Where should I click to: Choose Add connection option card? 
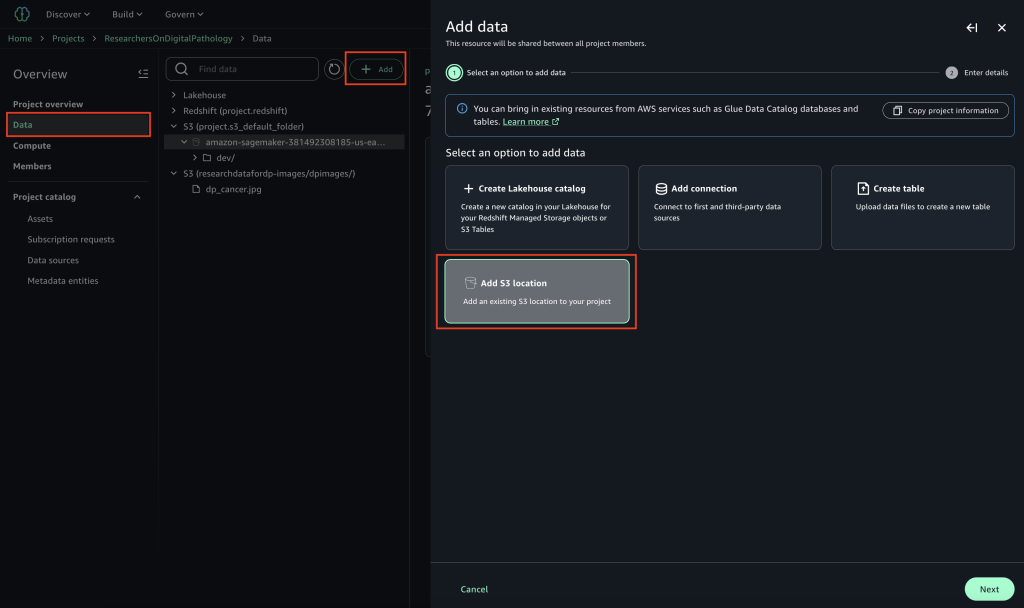(x=729, y=208)
